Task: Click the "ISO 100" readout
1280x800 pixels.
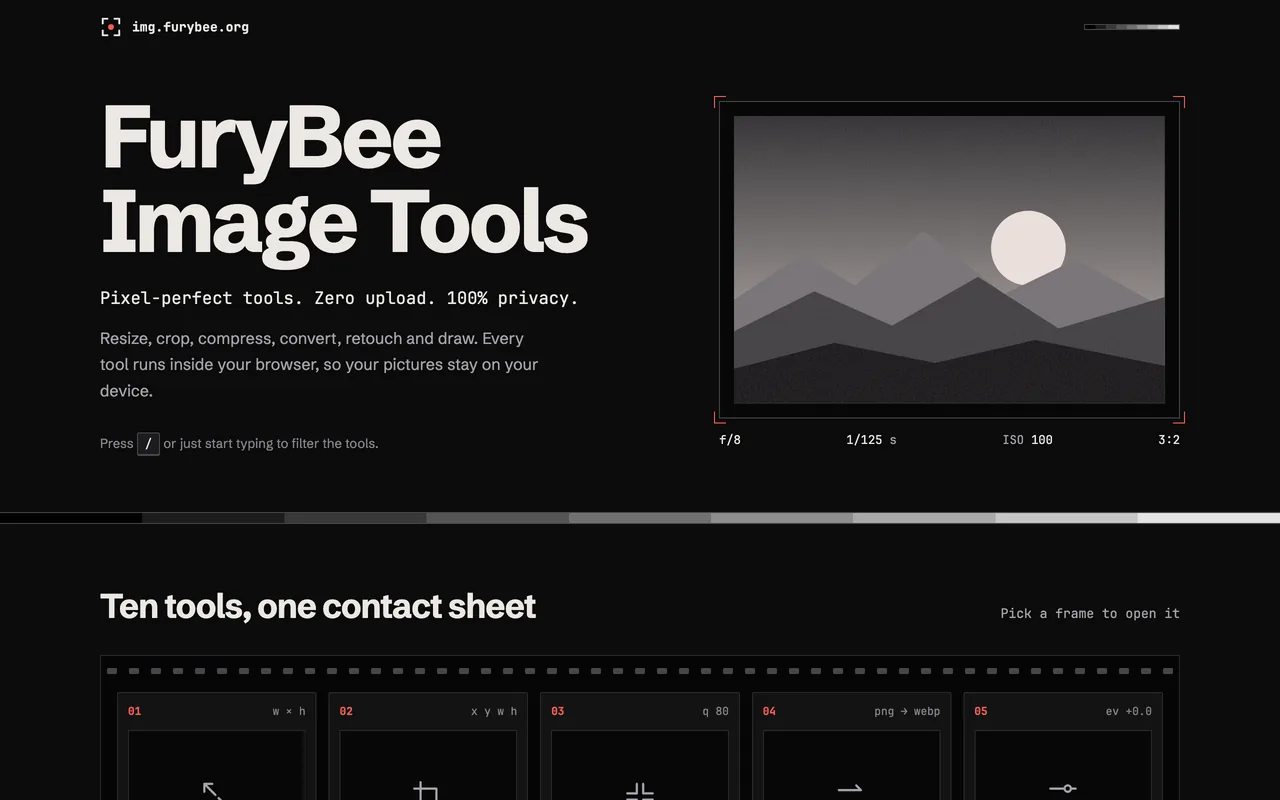Action: click(x=1027, y=440)
